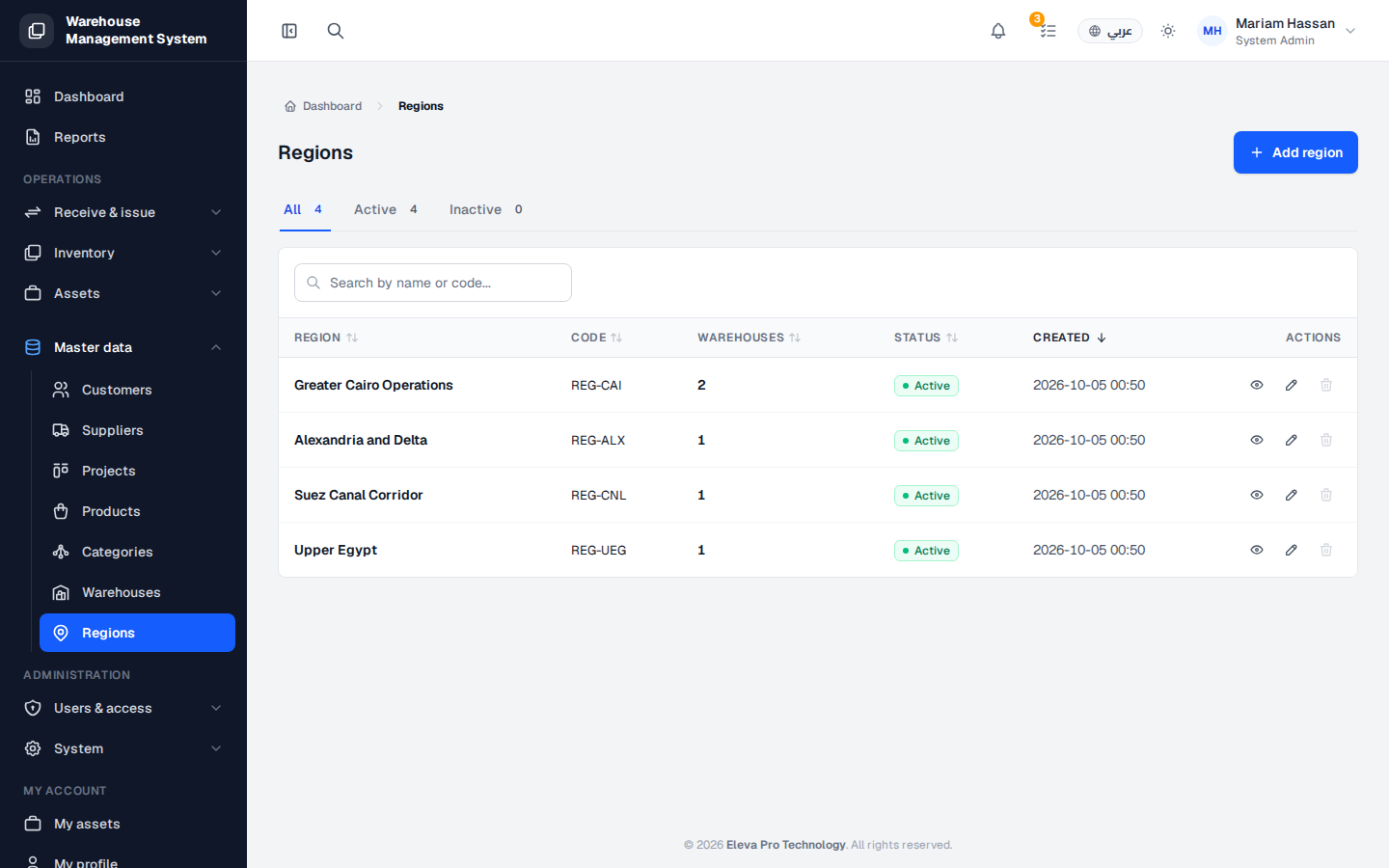Expand Assets sidebar section
This screenshot has width=1389, height=868.
coord(123,293)
